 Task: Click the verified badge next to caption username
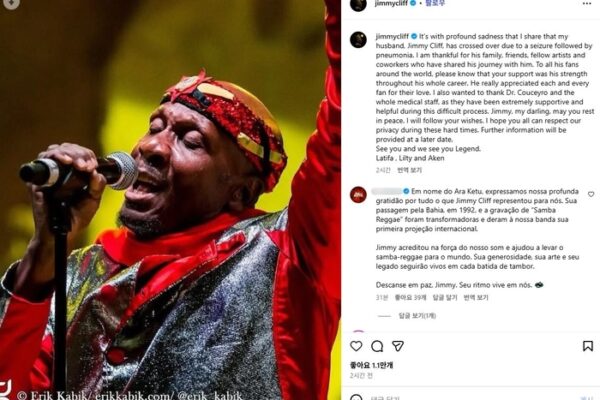pyautogui.click(x=414, y=36)
